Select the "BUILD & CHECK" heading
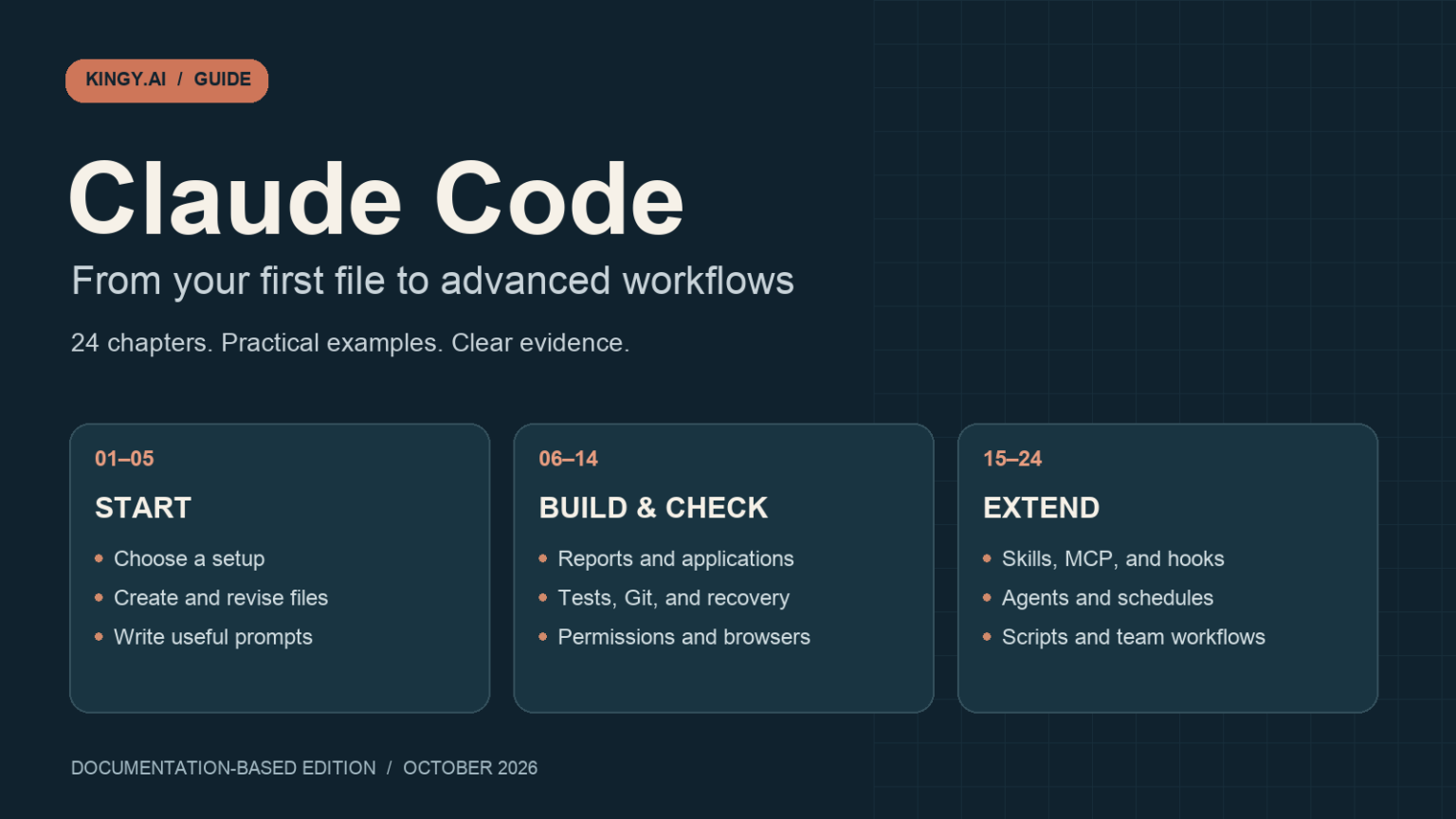Screen dimensions: 1456x819 [x=654, y=508]
